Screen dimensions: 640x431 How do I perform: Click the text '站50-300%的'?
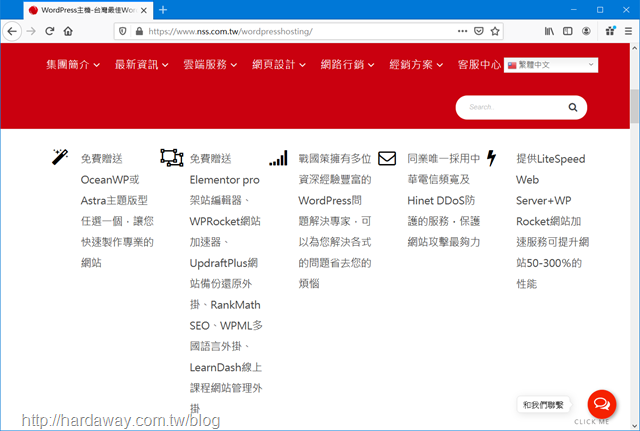(x=549, y=263)
